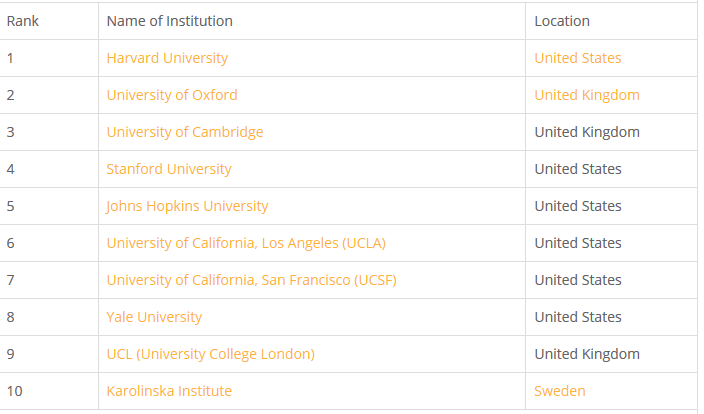Click the University of Oxford link

[172, 95]
